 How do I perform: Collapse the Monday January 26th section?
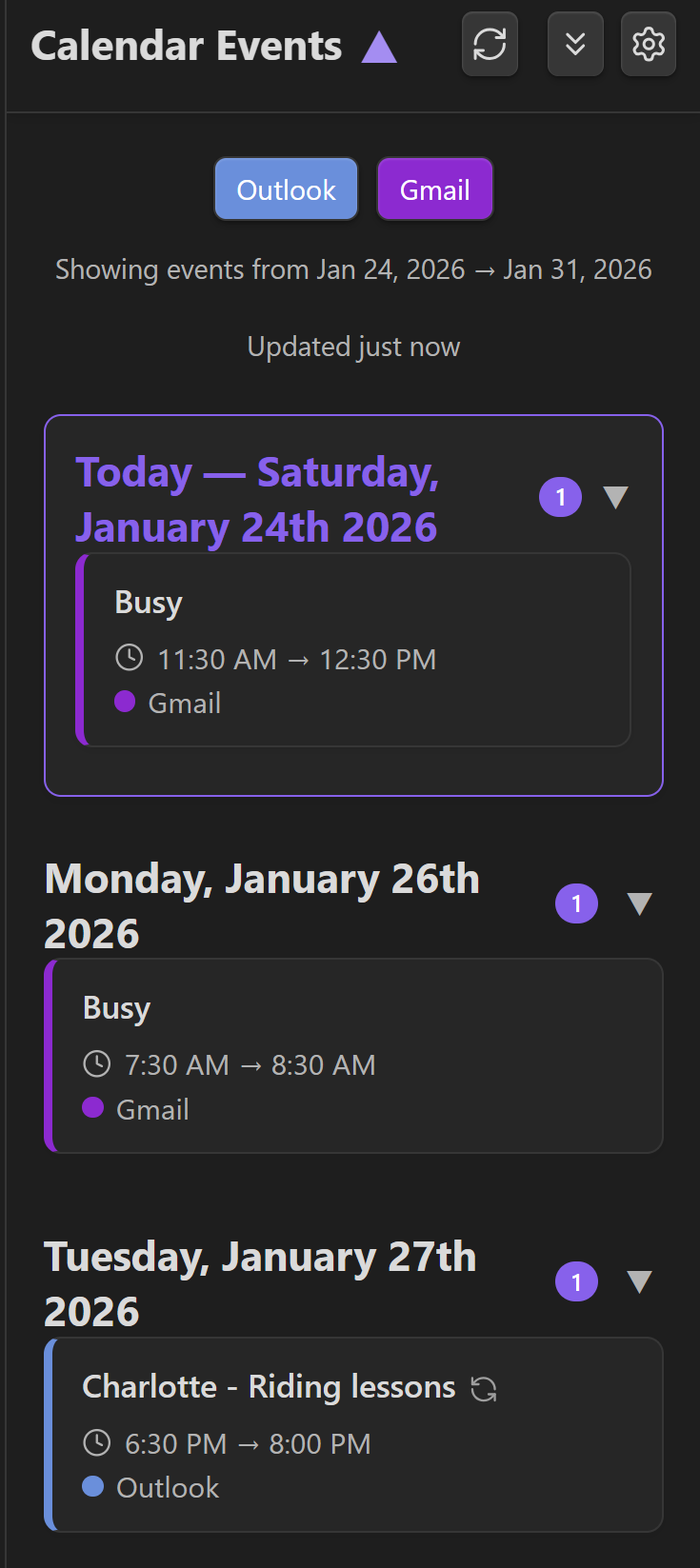(639, 903)
